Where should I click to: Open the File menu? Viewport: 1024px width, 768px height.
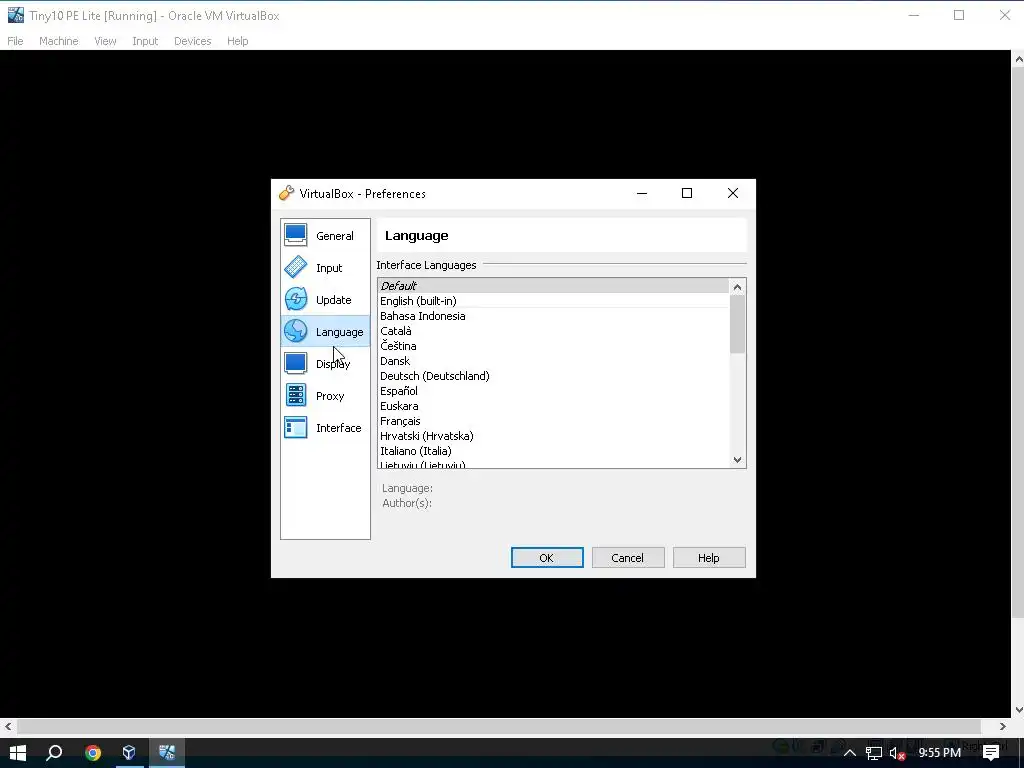click(x=15, y=40)
